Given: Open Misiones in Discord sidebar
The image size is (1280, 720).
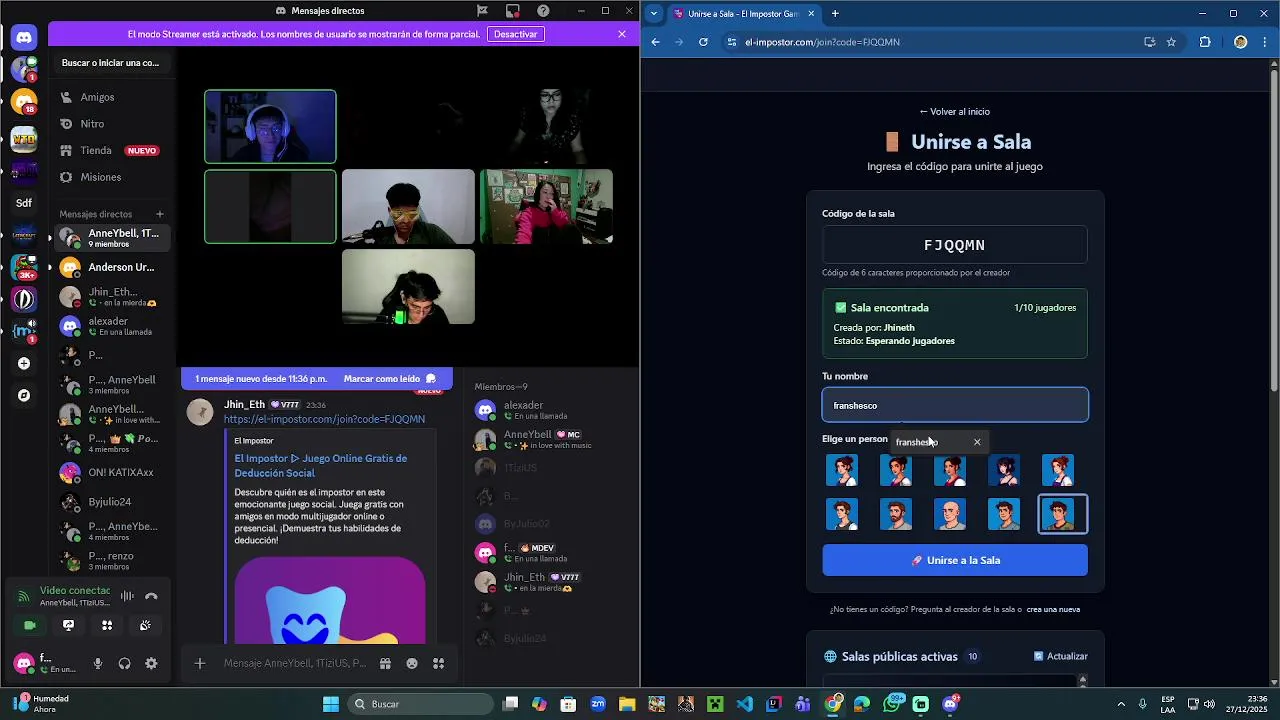Looking at the screenshot, I should point(111,177).
